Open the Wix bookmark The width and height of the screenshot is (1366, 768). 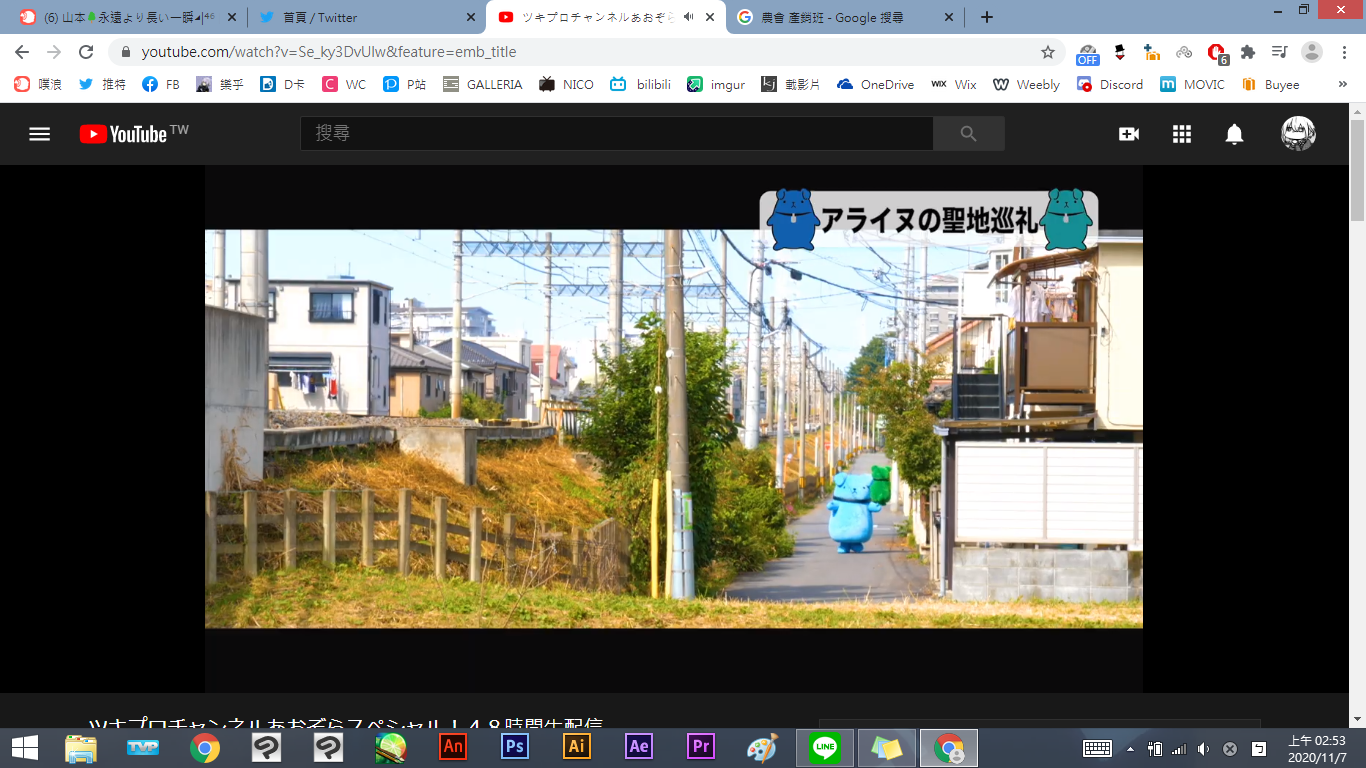(x=954, y=85)
